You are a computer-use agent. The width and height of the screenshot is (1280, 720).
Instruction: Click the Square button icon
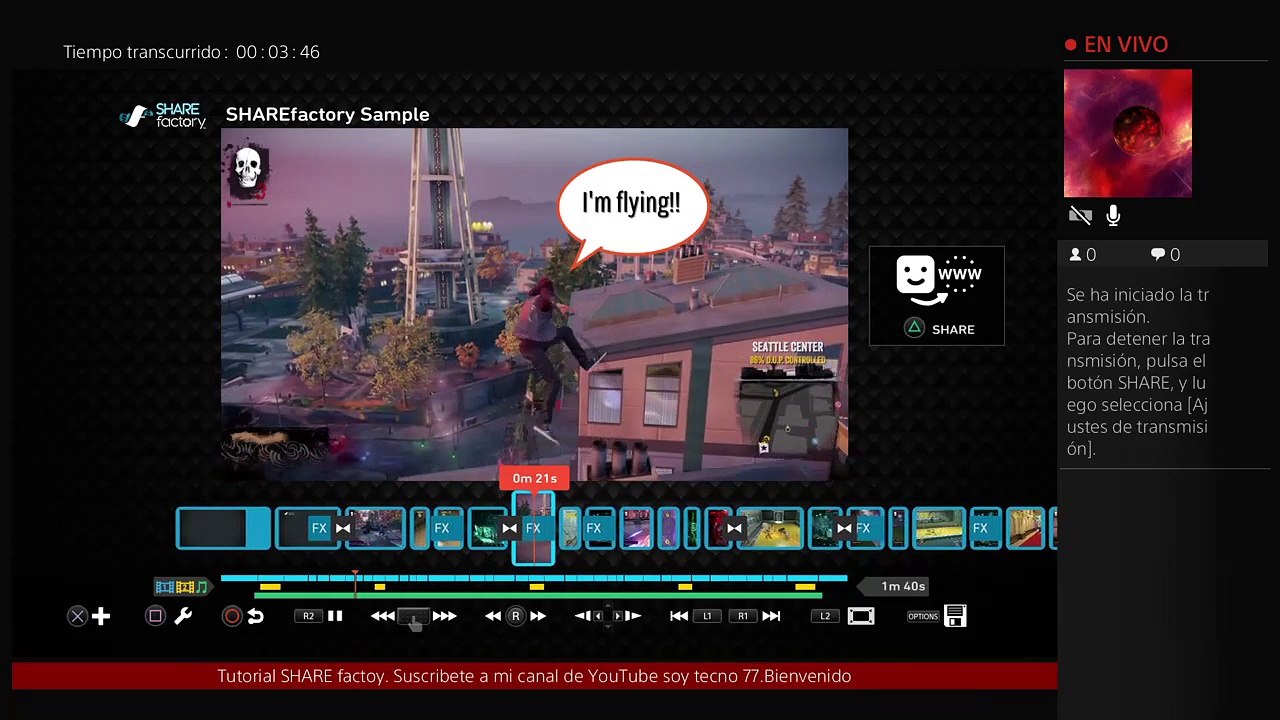click(155, 616)
